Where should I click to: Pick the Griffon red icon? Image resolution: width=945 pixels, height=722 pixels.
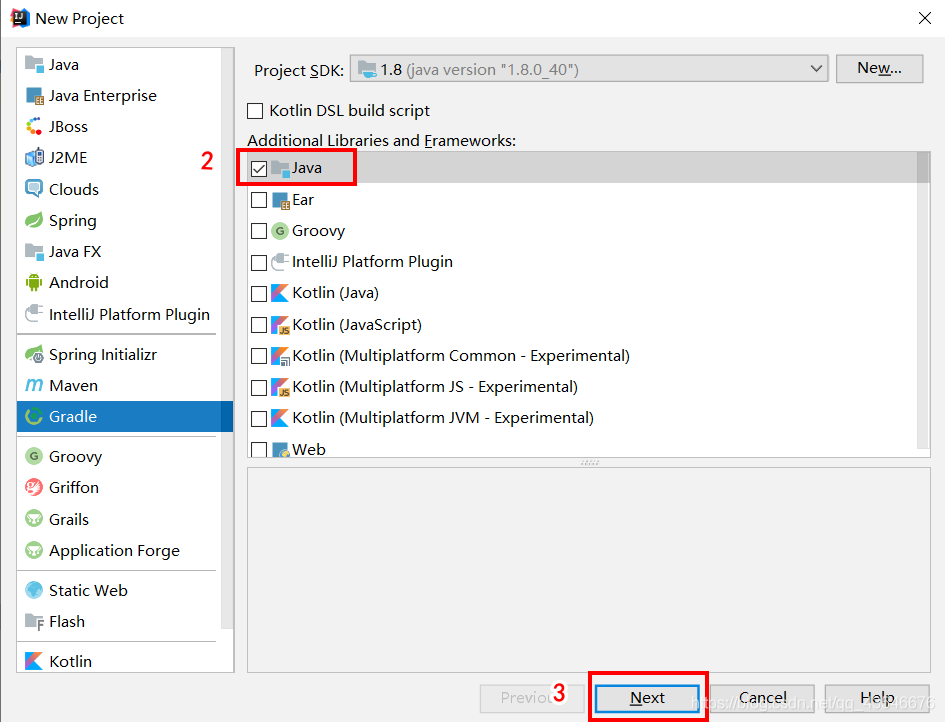click(34, 487)
